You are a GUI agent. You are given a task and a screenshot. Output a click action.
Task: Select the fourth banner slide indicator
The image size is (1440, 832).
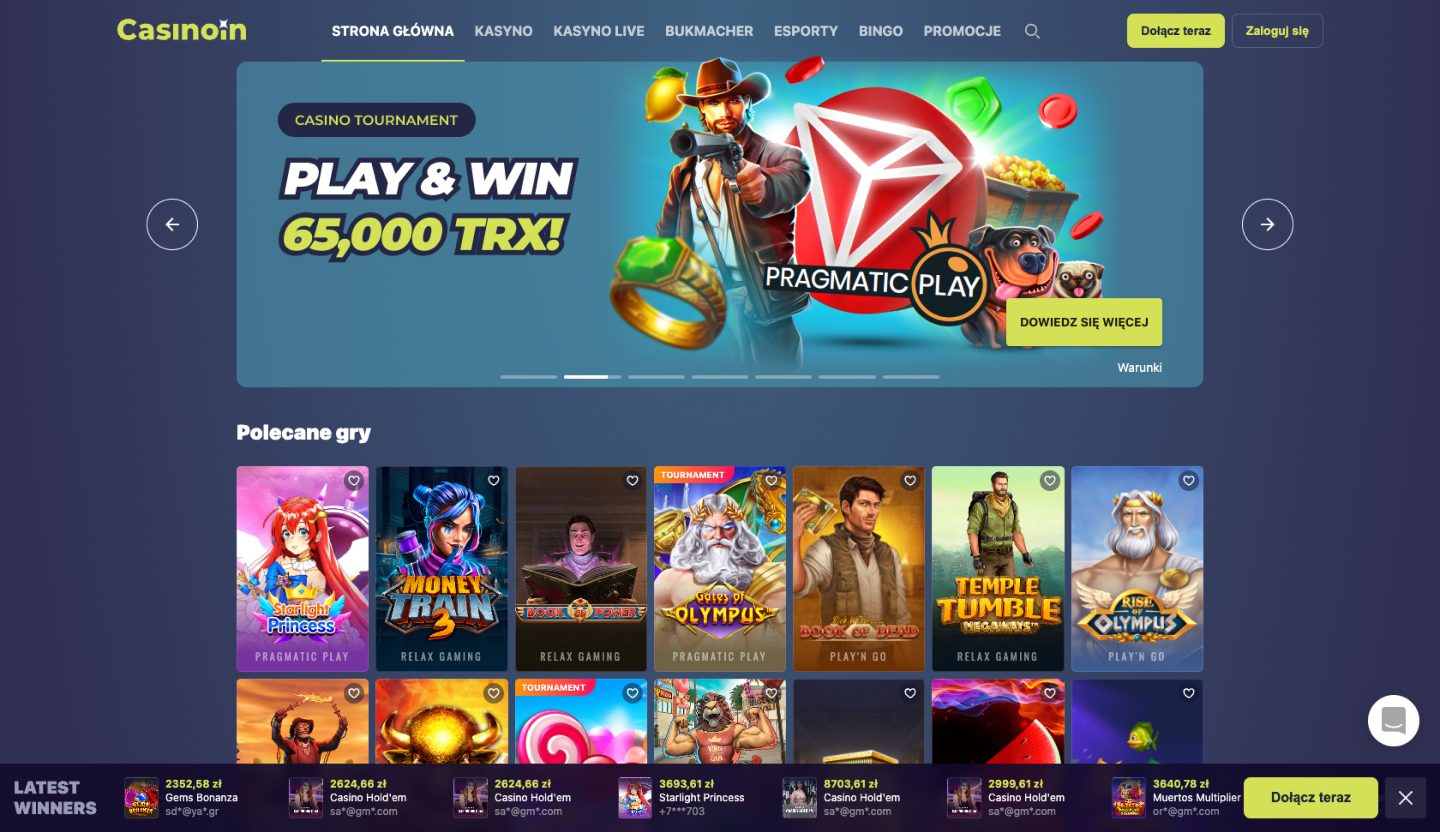click(720, 377)
